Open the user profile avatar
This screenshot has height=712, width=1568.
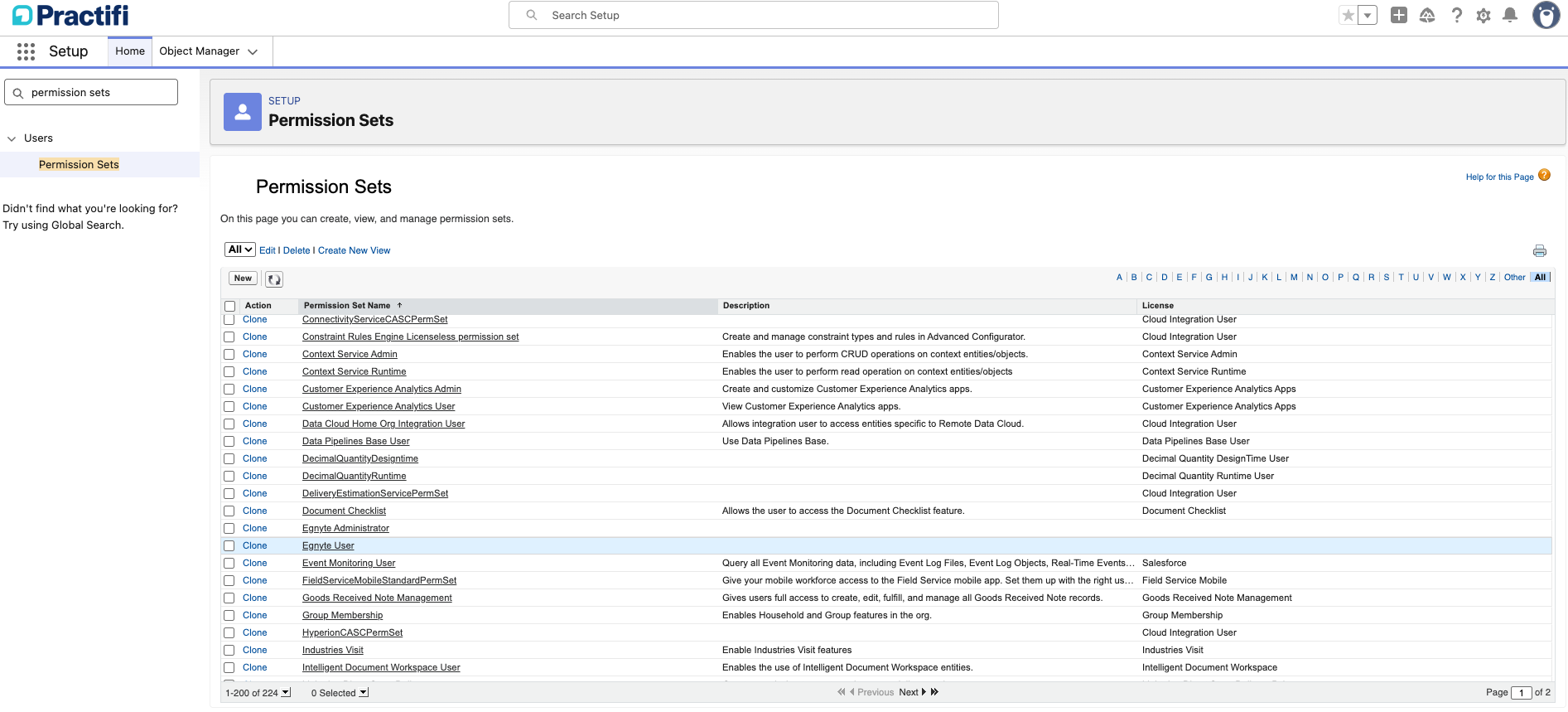tap(1546, 15)
